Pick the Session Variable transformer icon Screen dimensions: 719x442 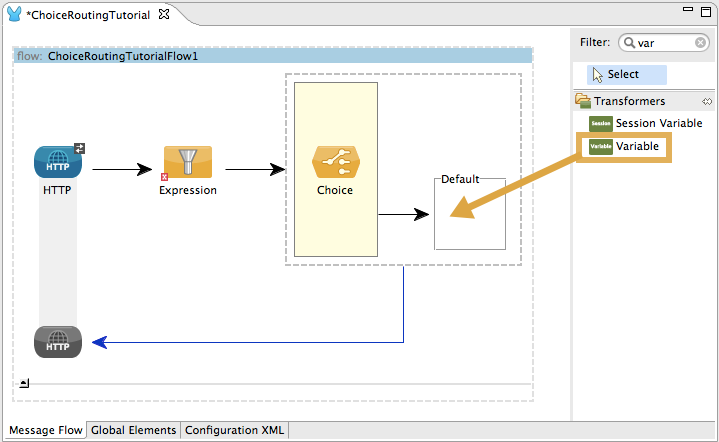[x=600, y=123]
